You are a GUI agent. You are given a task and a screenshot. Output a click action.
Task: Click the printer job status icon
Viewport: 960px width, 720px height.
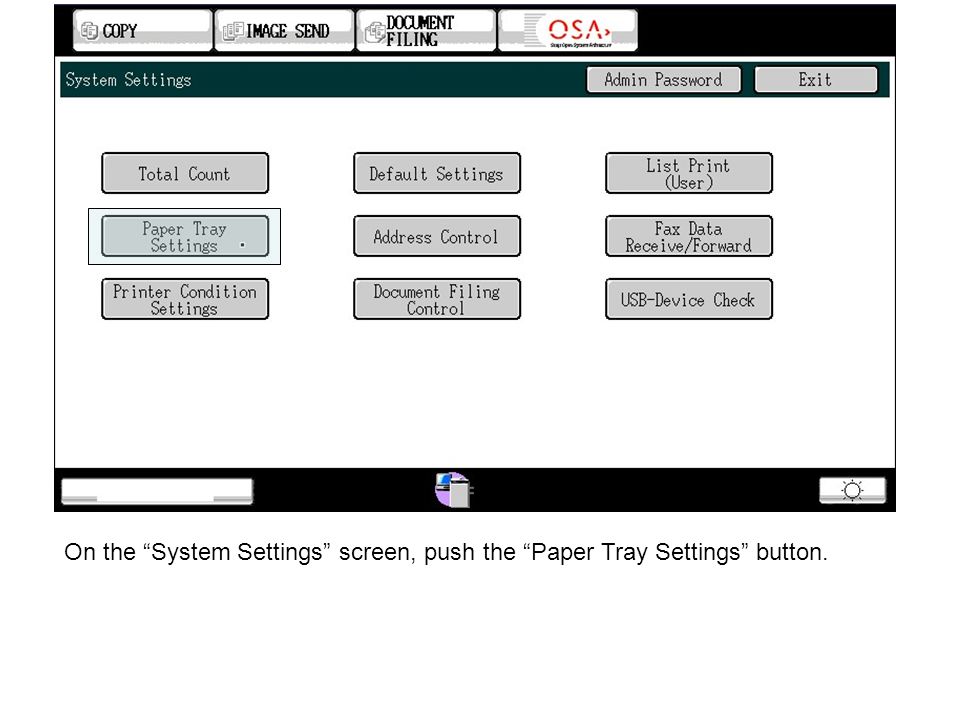454,490
